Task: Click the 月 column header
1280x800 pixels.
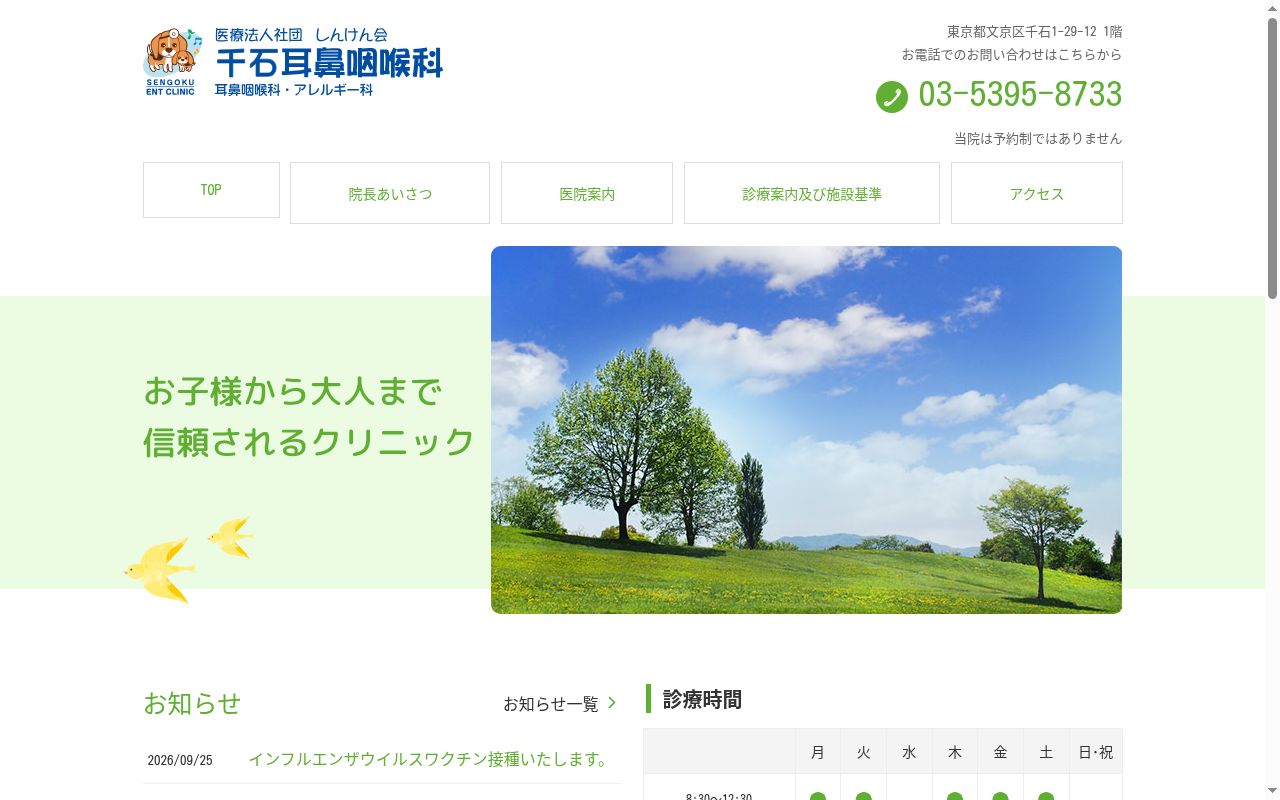Action: [818, 752]
